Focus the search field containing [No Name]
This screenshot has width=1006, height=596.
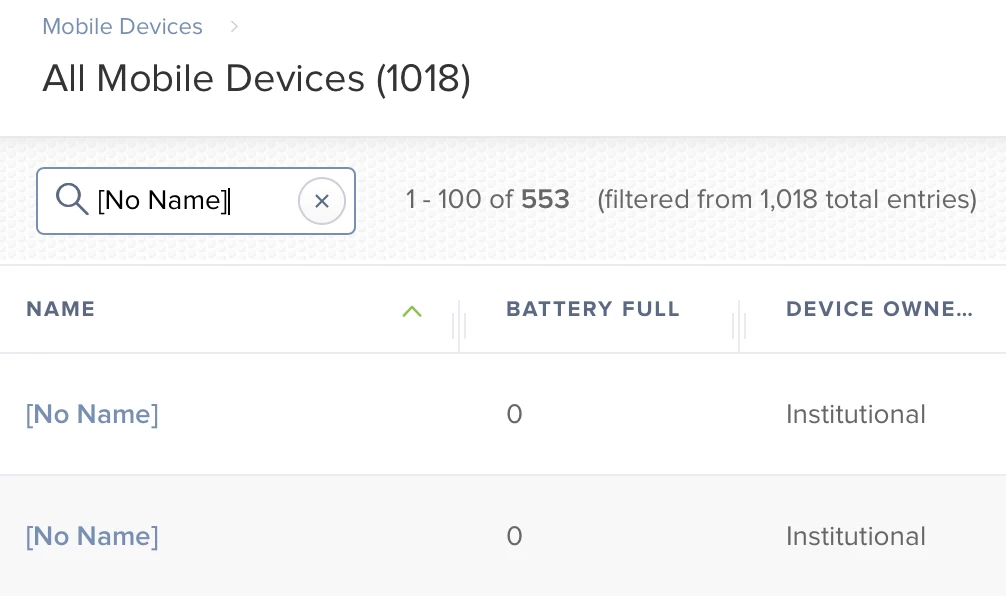tap(196, 201)
